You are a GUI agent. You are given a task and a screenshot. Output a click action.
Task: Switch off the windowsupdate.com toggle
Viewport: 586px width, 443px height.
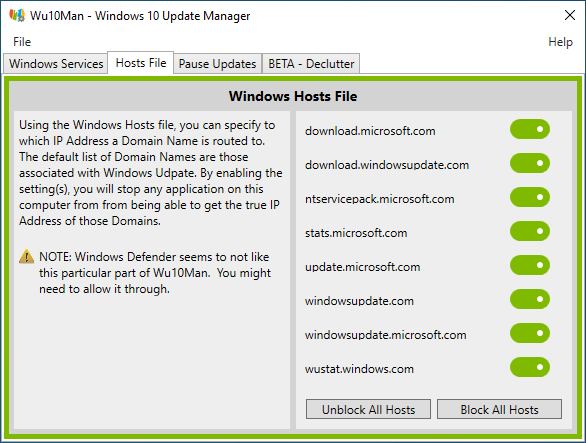coord(530,299)
